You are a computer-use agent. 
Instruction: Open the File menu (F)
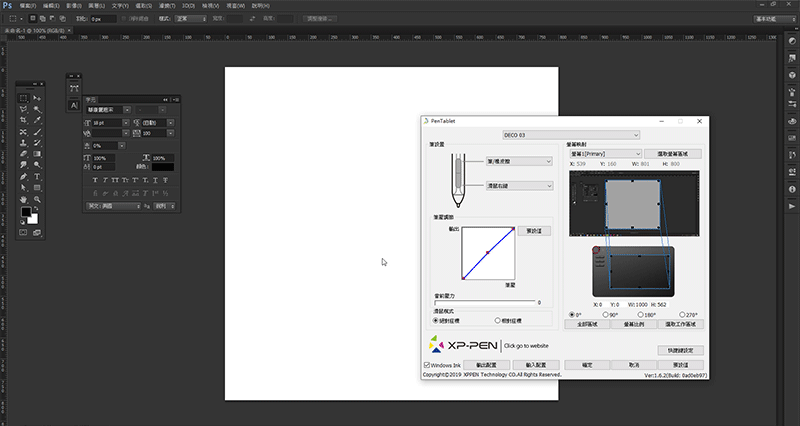click(28, 6)
